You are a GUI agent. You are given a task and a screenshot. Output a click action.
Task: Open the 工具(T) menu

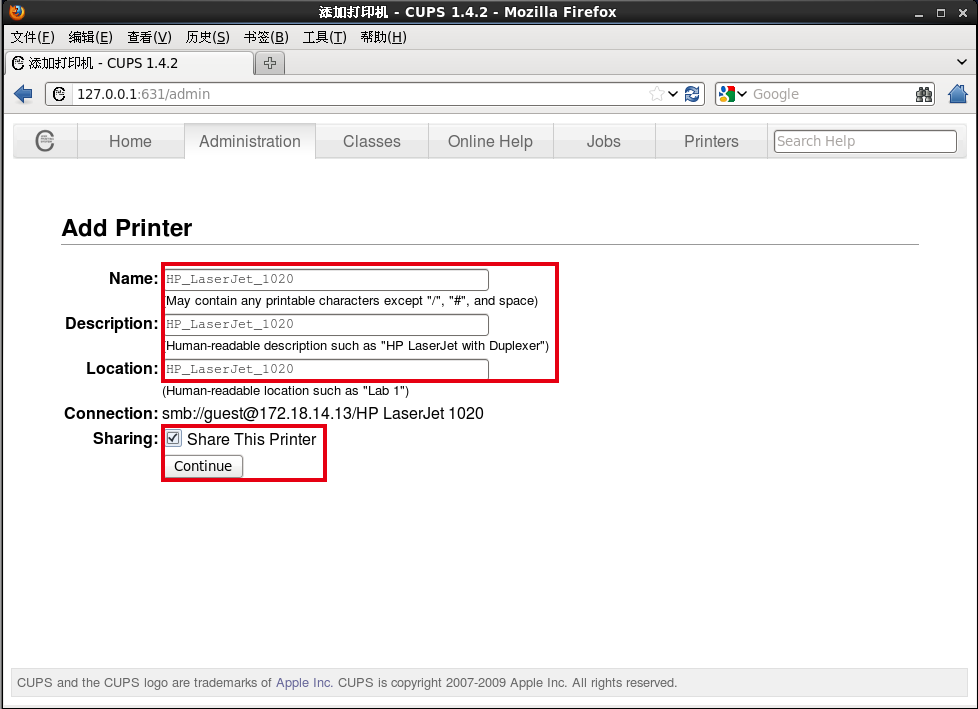pos(324,37)
